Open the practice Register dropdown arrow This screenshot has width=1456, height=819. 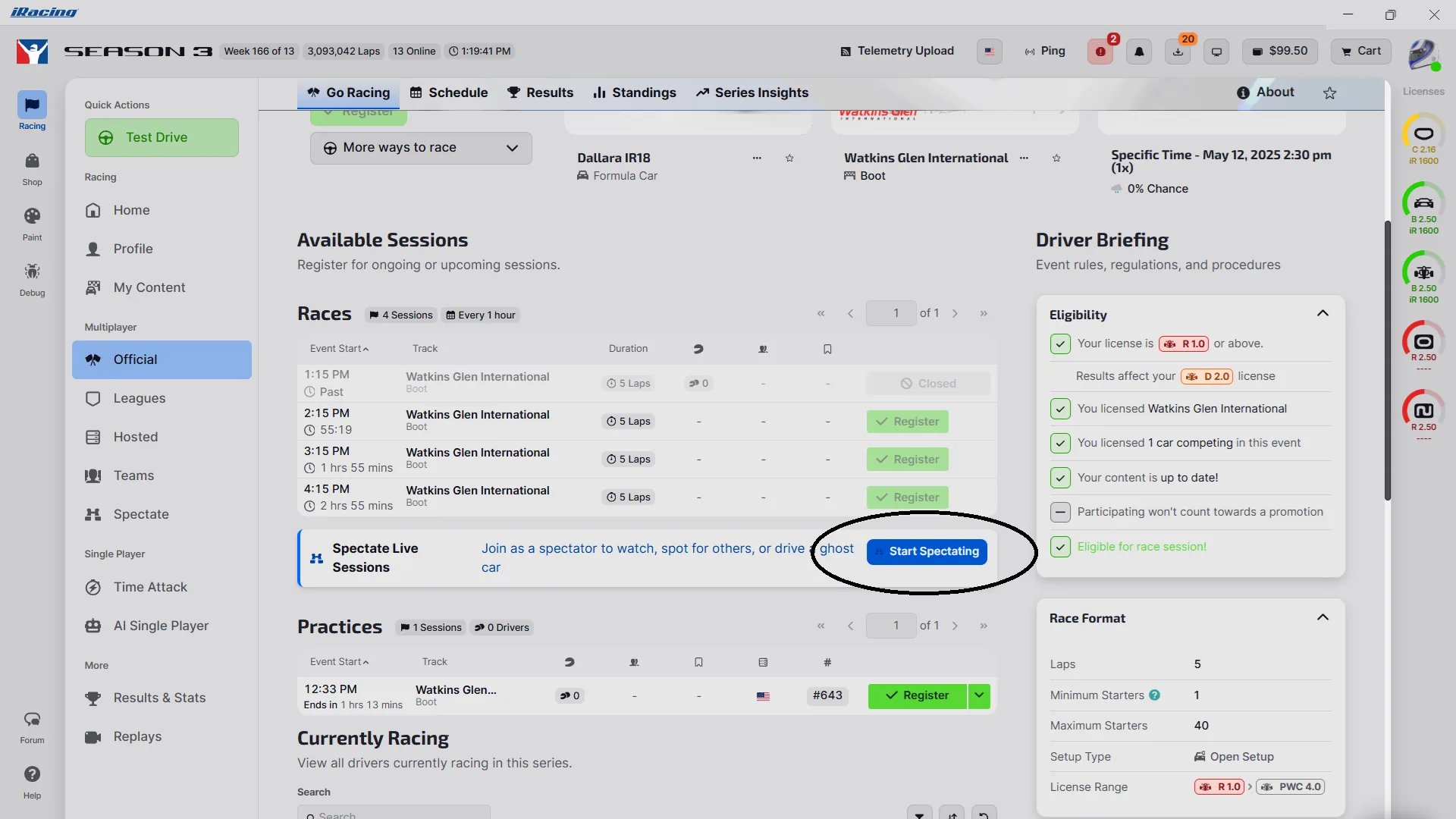point(979,695)
